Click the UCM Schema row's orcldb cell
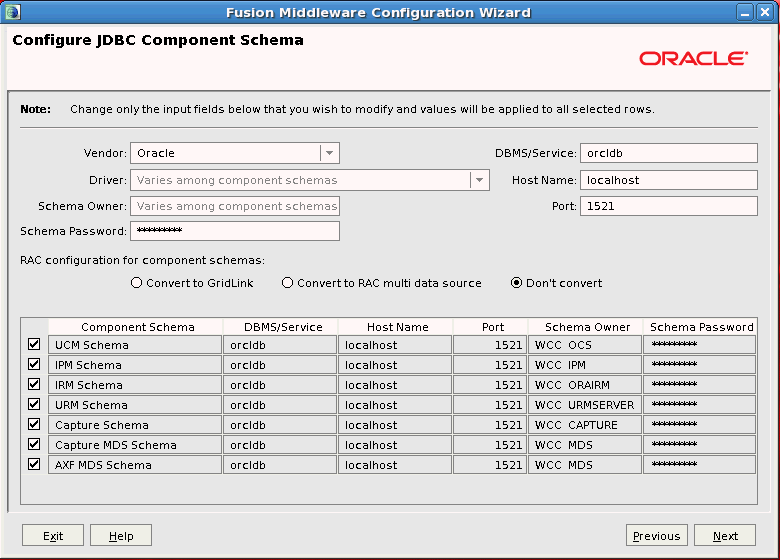This screenshot has width=780, height=560. point(280,345)
